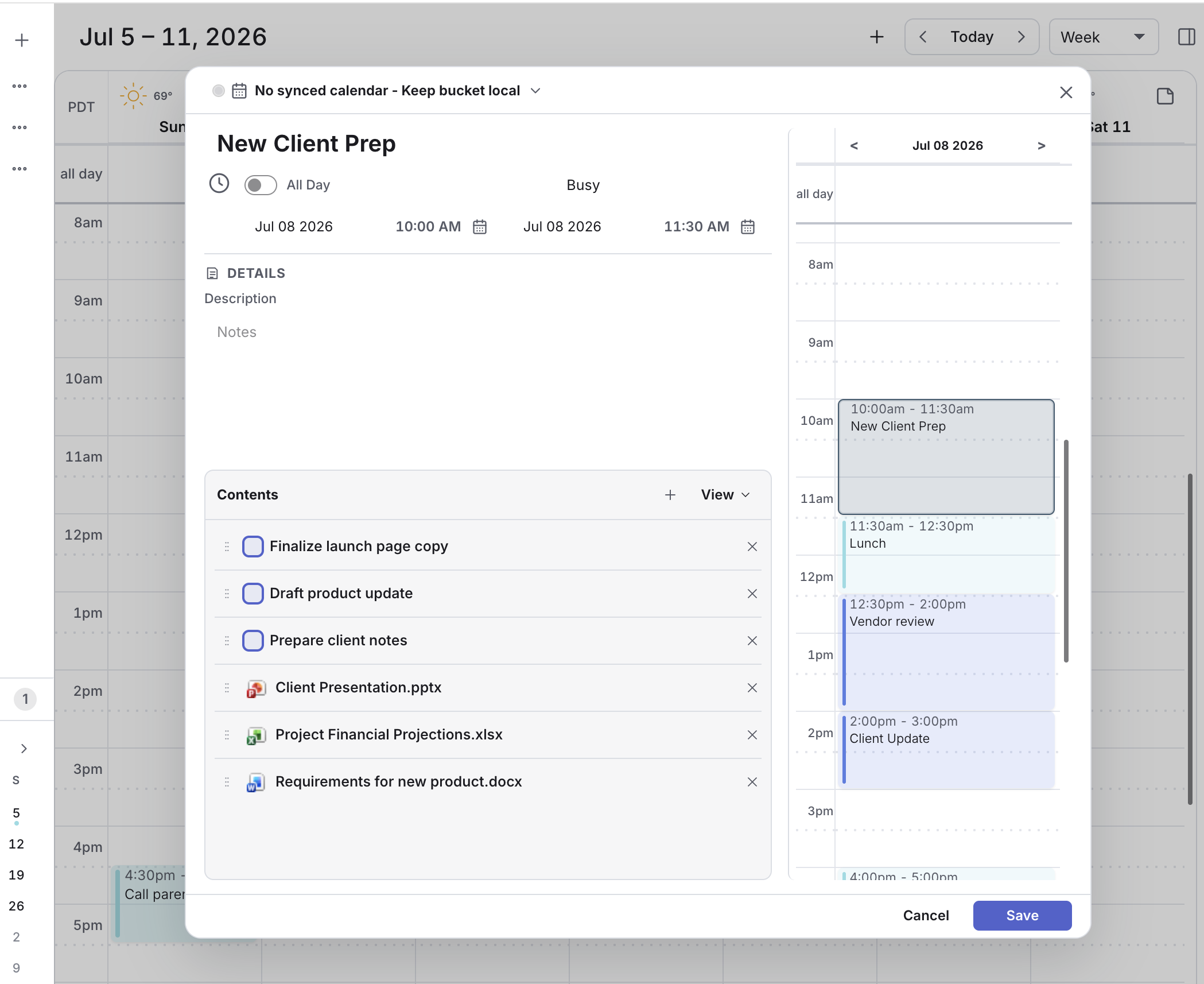Open the second three-dots sidebar menu
The image size is (1204, 984).
tap(20, 127)
